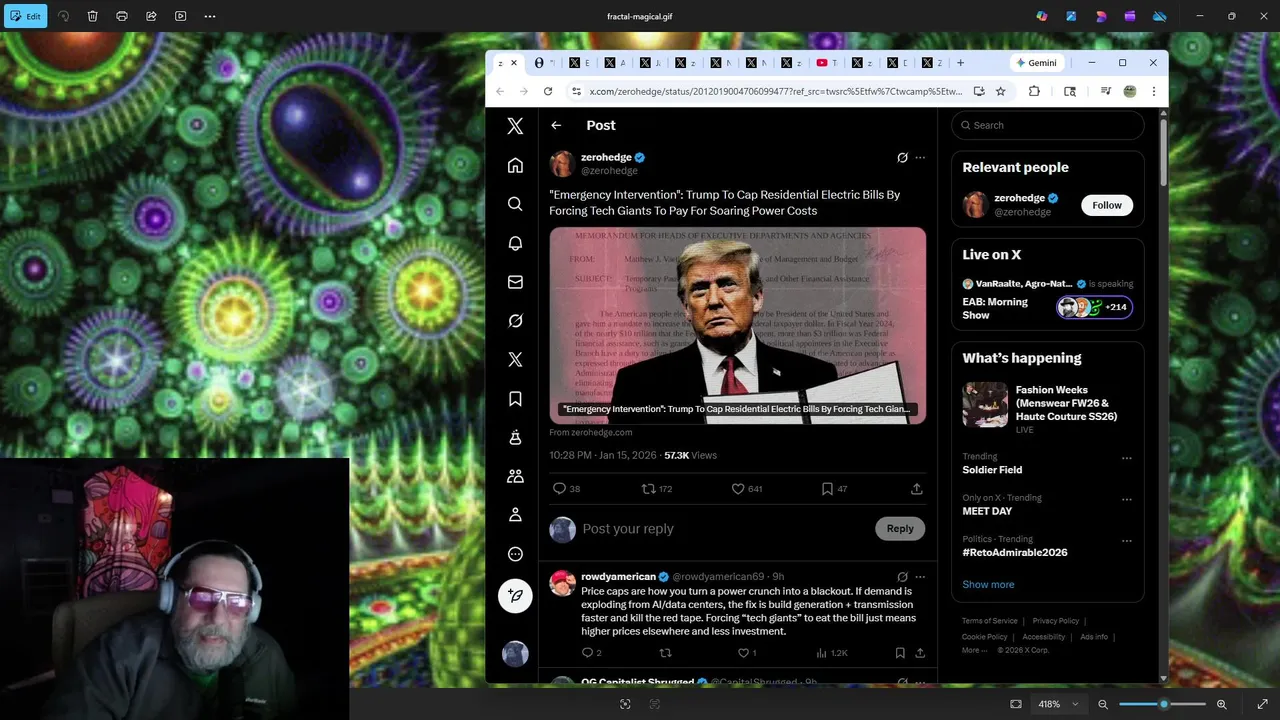Open Explore search in X sidebar

(x=515, y=204)
